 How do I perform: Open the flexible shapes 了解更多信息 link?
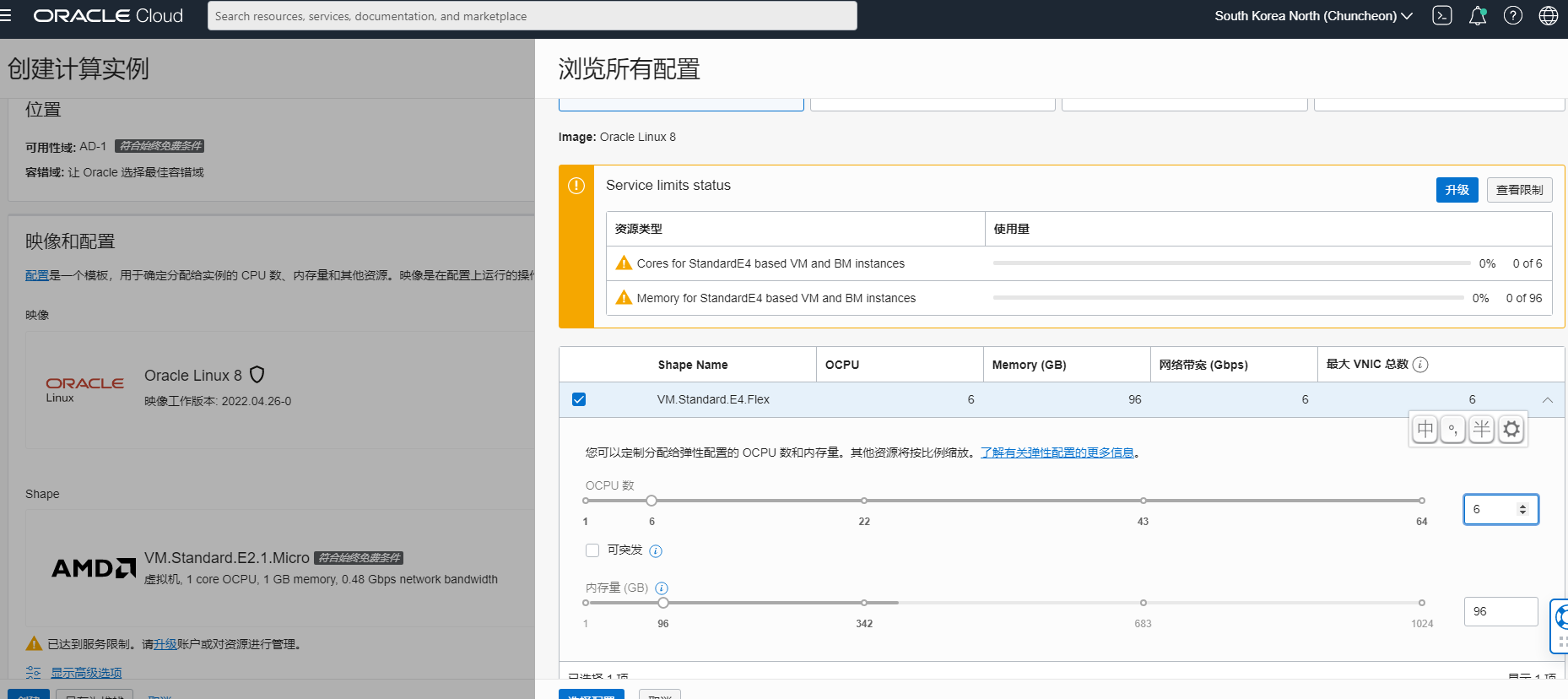pos(1057,452)
